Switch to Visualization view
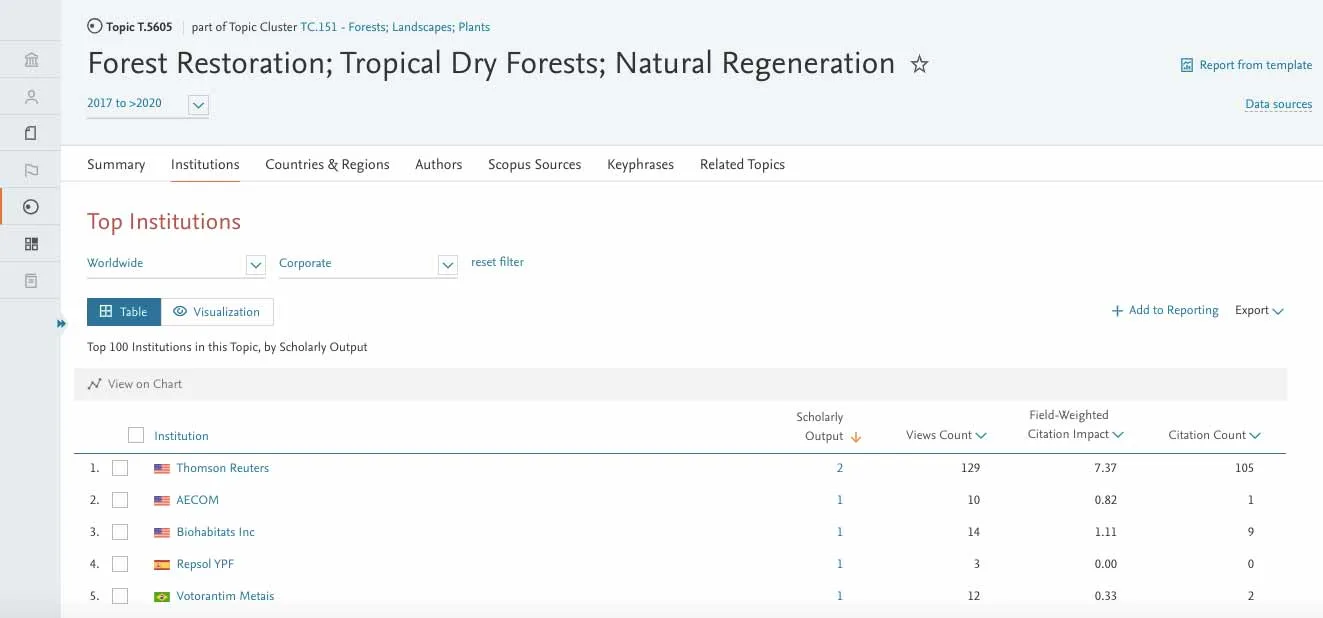Image resolution: width=1323 pixels, height=618 pixels. (x=217, y=312)
